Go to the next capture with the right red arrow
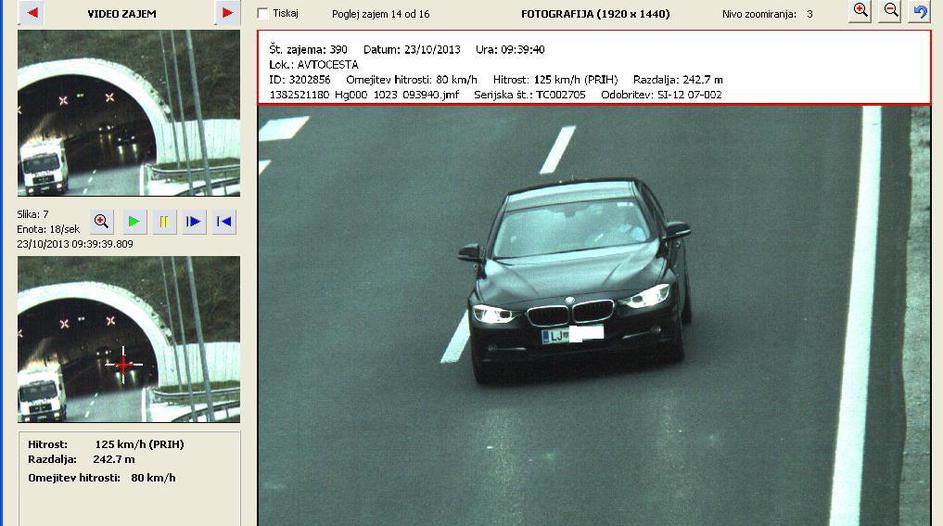 (x=227, y=13)
